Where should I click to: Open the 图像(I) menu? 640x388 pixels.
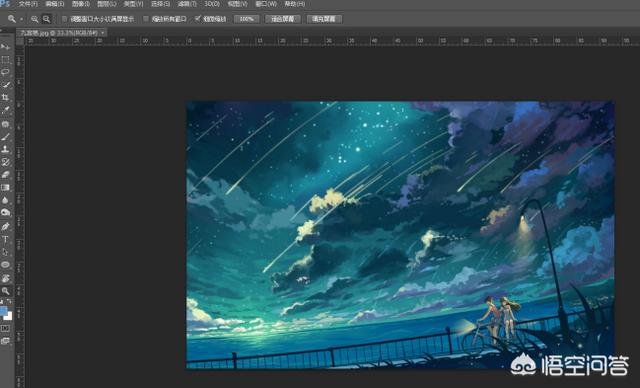coord(80,4)
